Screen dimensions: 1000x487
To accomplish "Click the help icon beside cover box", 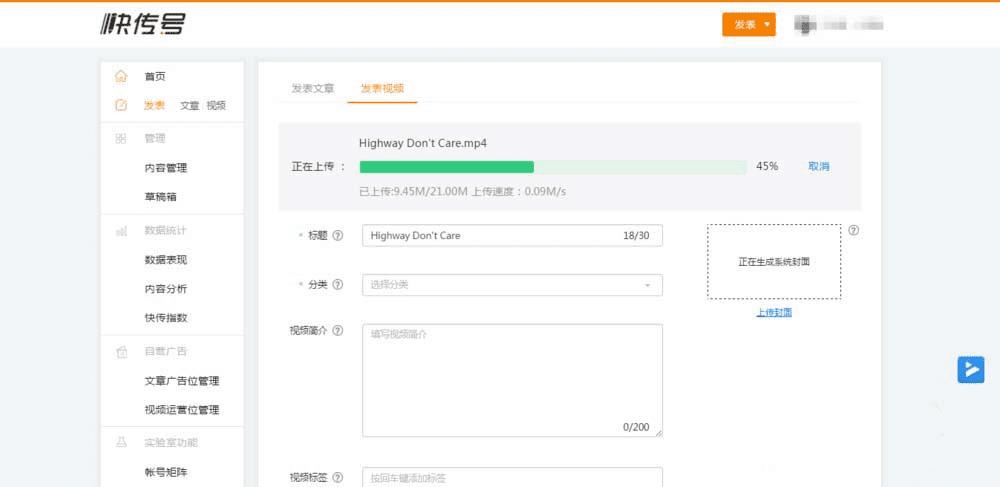I will (853, 230).
